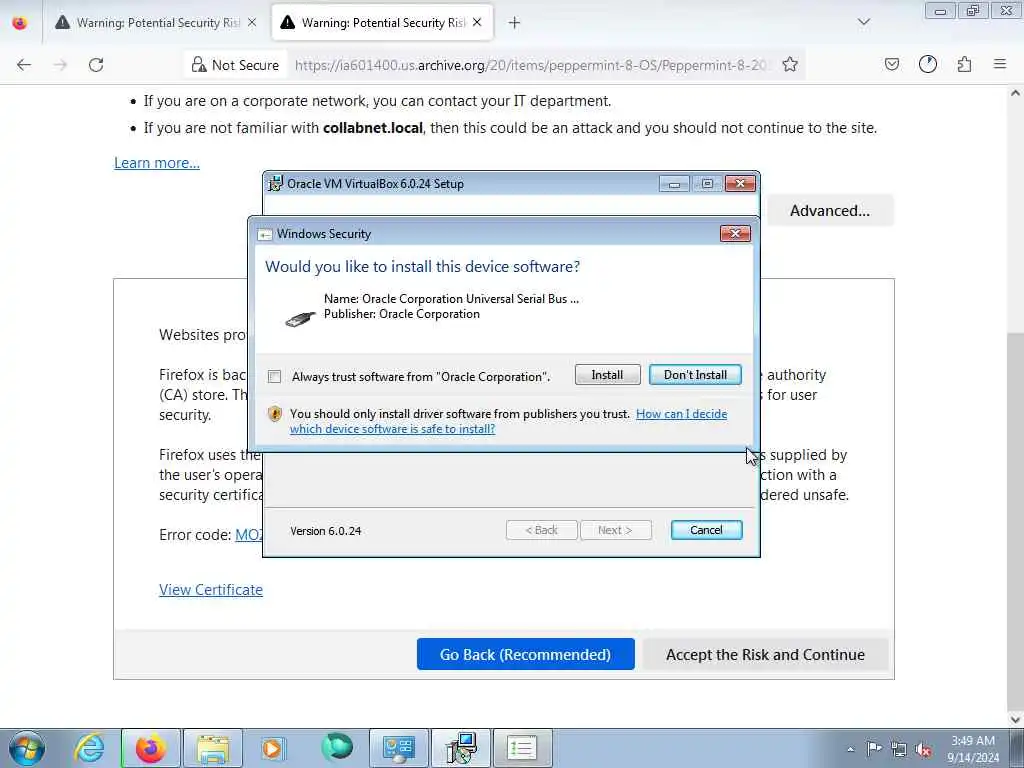Click the archive.org URL address bar
1024x768 pixels.
coord(530,65)
